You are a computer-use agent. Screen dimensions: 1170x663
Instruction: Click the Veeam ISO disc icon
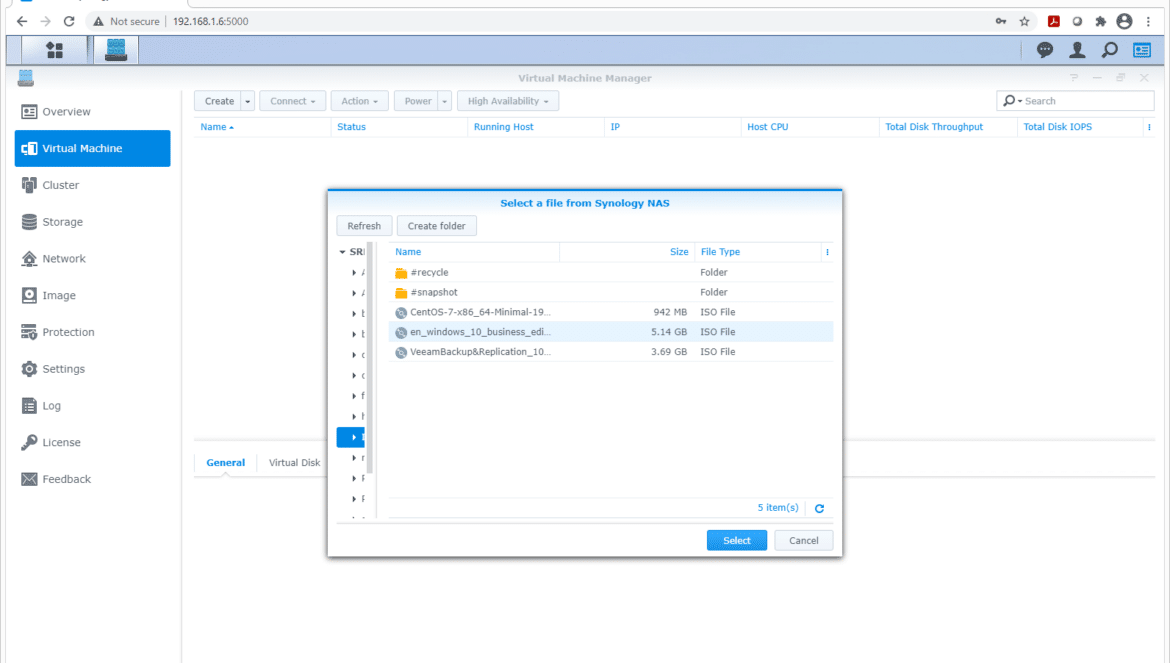click(x=401, y=352)
